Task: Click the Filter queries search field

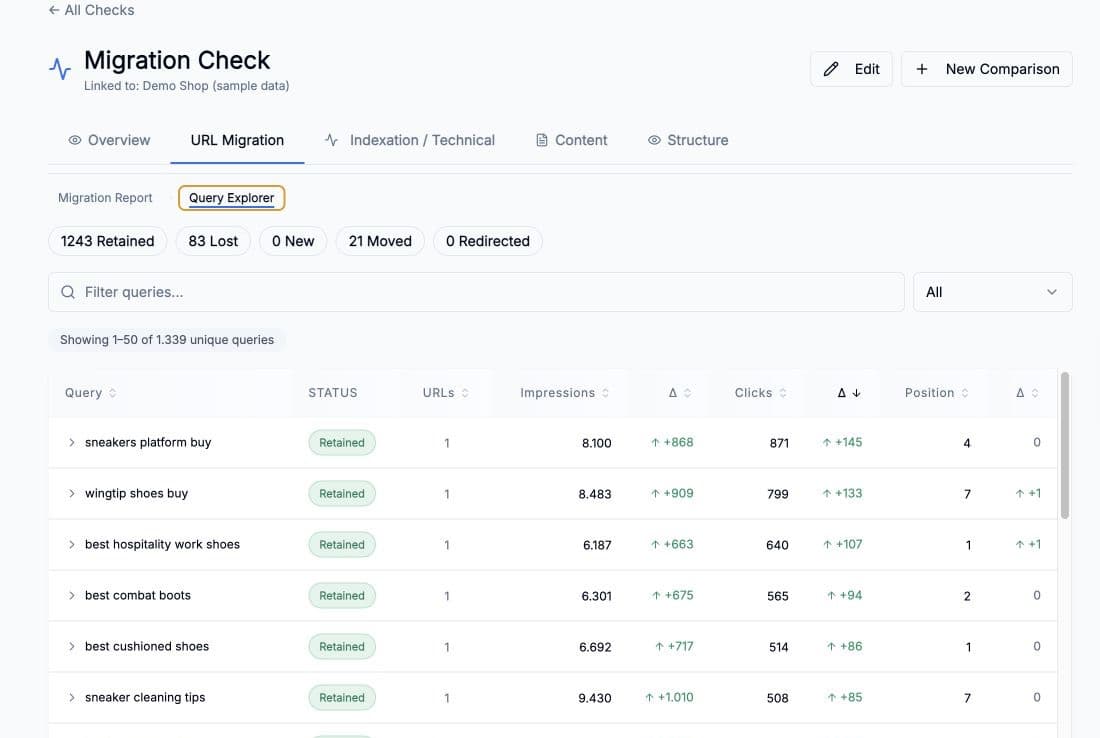Action: point(476,292)
